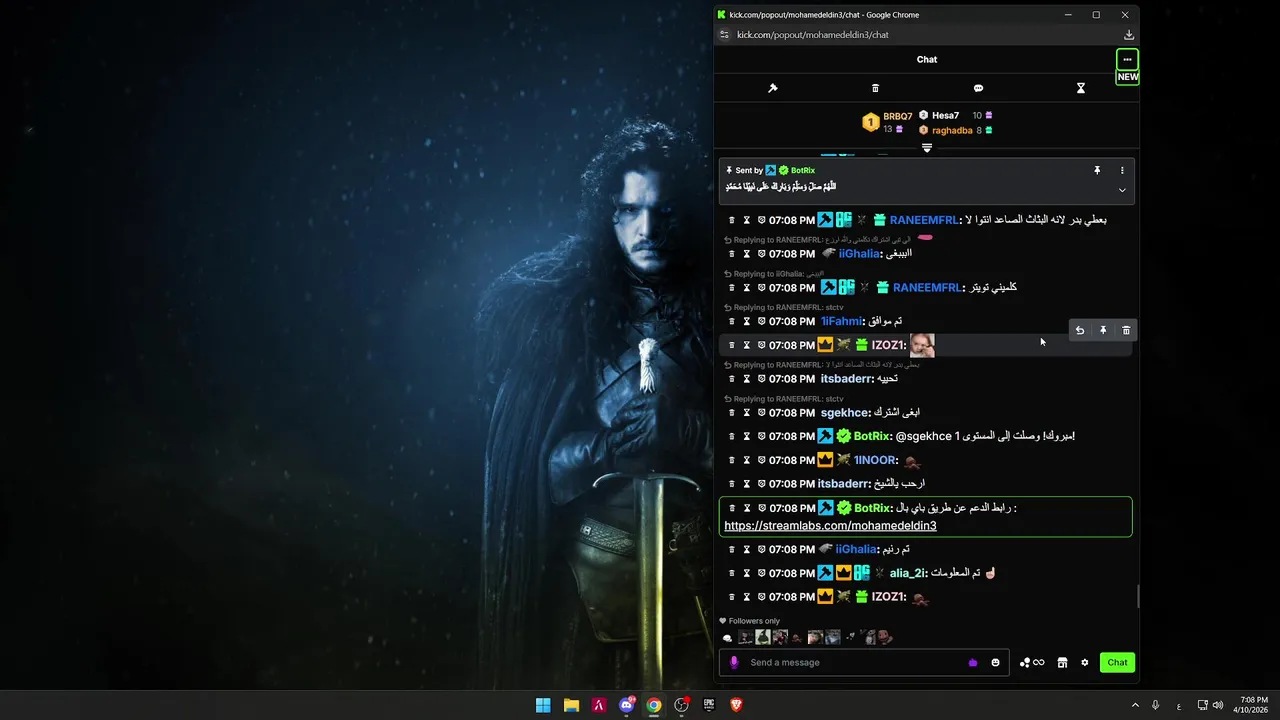Timeout 1INOOR with hourglass icon
Screen dimensions: 1280x720
[x=746, y=461]
